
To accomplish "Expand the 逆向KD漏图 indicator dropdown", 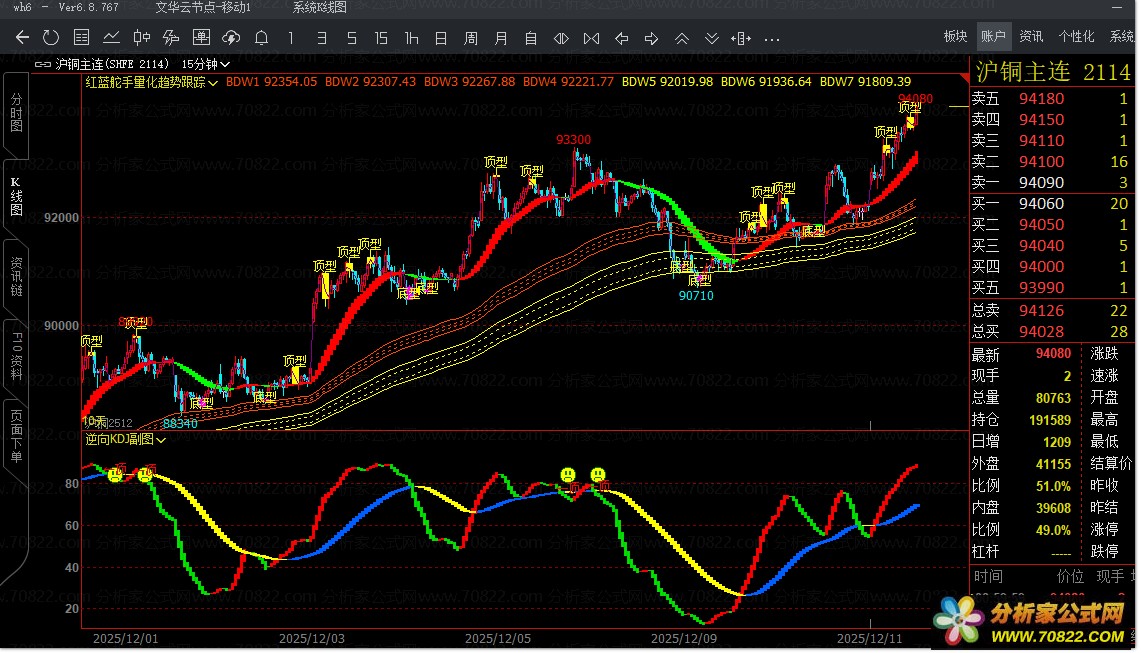I will tap(161, 439).
